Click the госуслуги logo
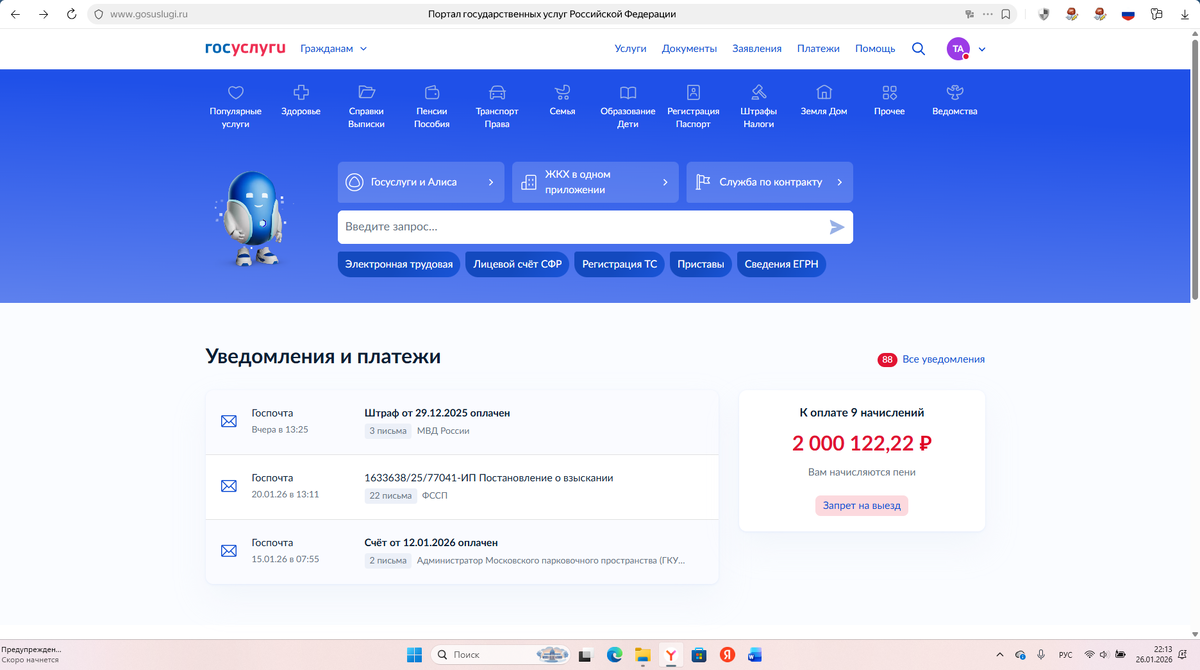The height and width of the screenshot is (670, 1200). tap(245, 48)
